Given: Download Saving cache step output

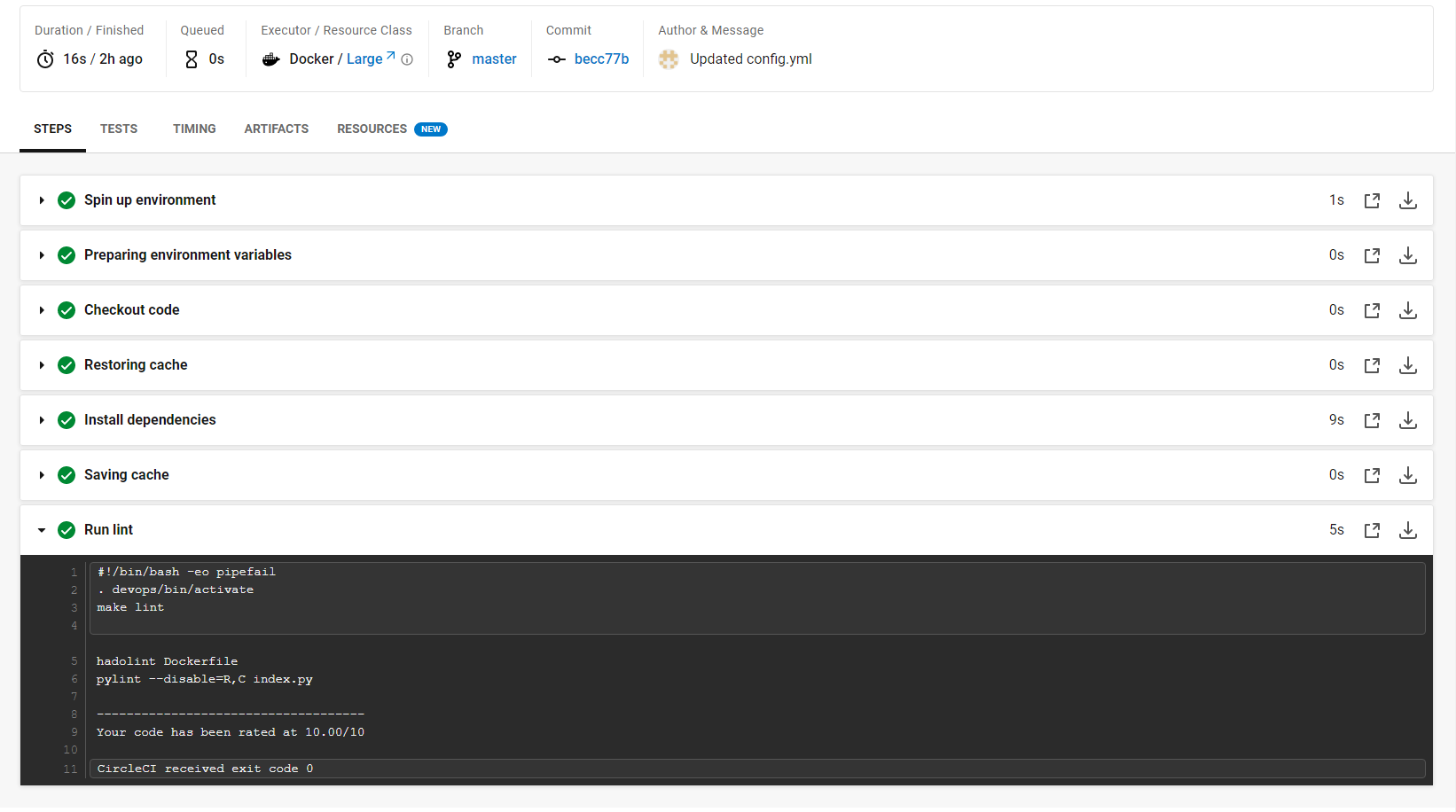Looking at the screenshot, I should coord(1408,475).
